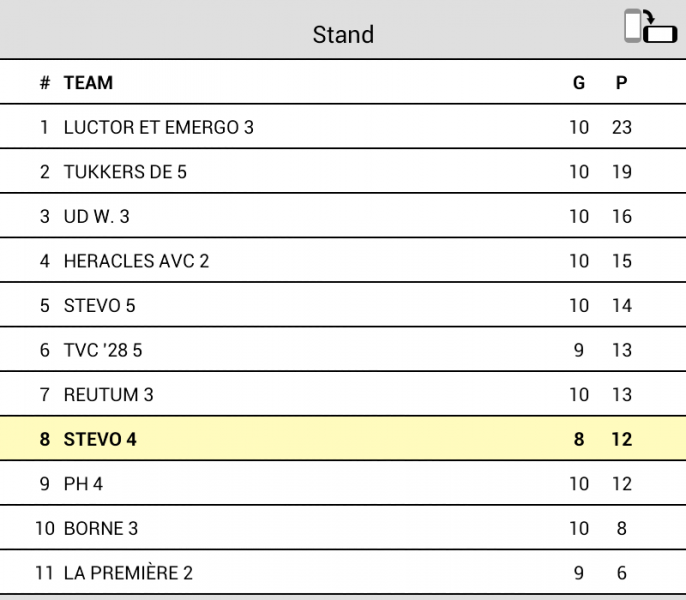Select the UD W. 3 team
The height and width of the screenshot is (600, 686).
[343, 216]
